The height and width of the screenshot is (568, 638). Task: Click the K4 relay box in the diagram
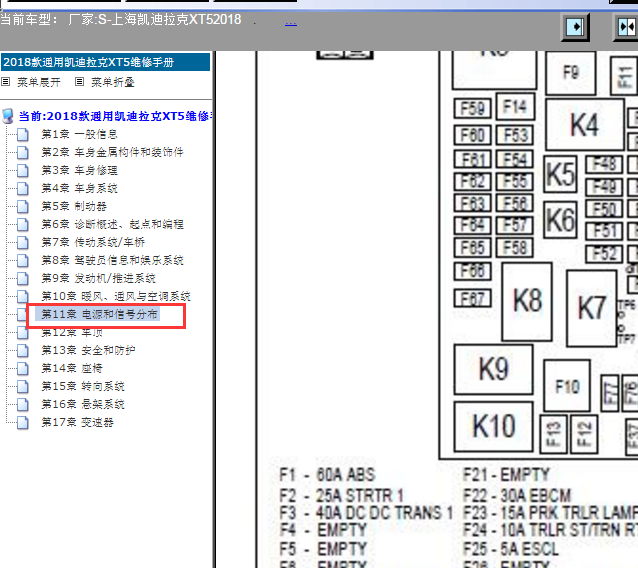[585, 125]
